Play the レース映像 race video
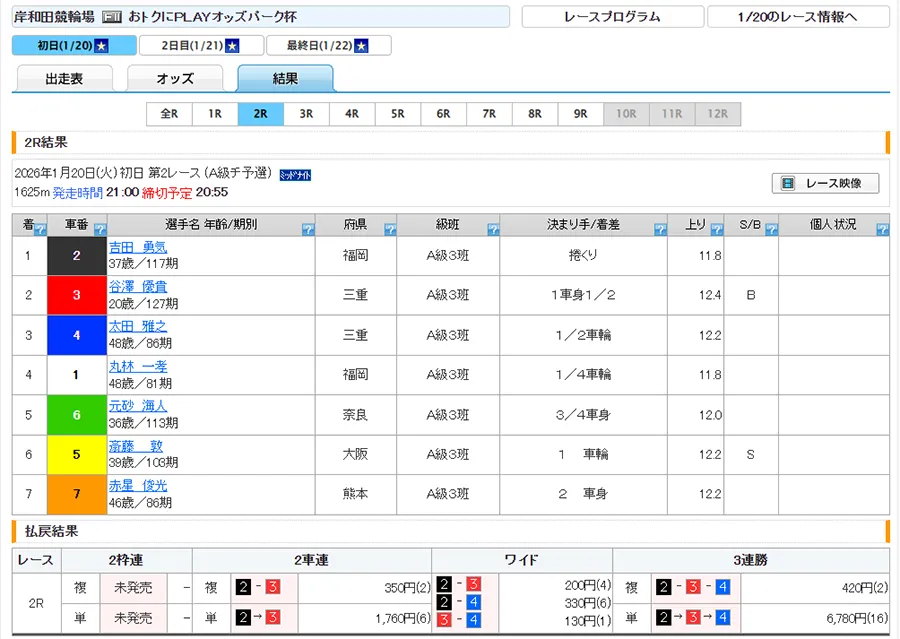 click(825, 183)
